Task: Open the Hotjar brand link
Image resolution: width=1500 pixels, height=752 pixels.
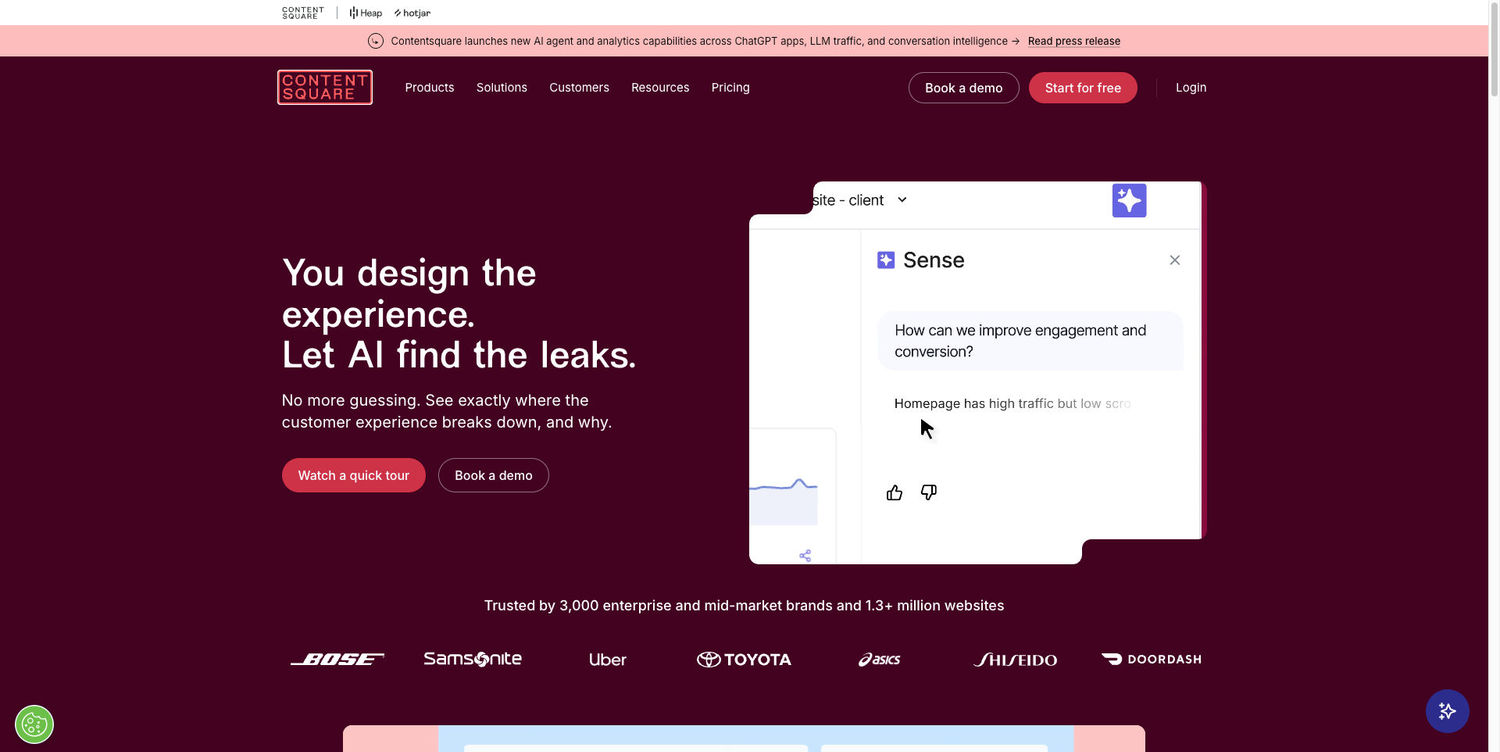Action: pyautogui.click(x=412, y=13)
